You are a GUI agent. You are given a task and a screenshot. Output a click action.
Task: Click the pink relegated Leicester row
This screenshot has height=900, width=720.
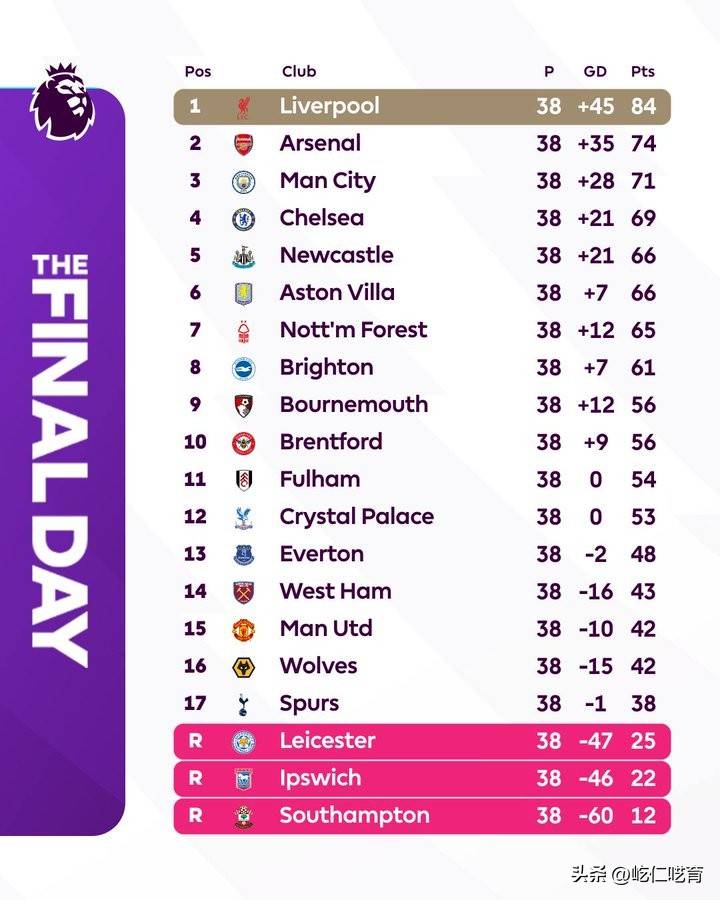(x=422, y=741)
